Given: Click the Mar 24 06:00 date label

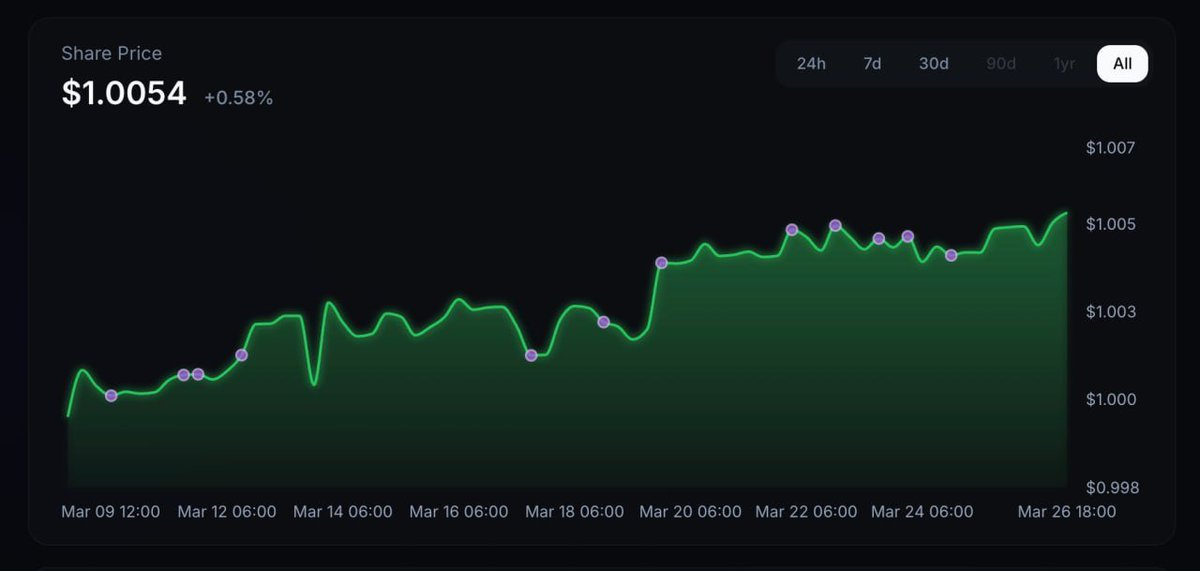Looking at the screenshot, I should 922,512.
